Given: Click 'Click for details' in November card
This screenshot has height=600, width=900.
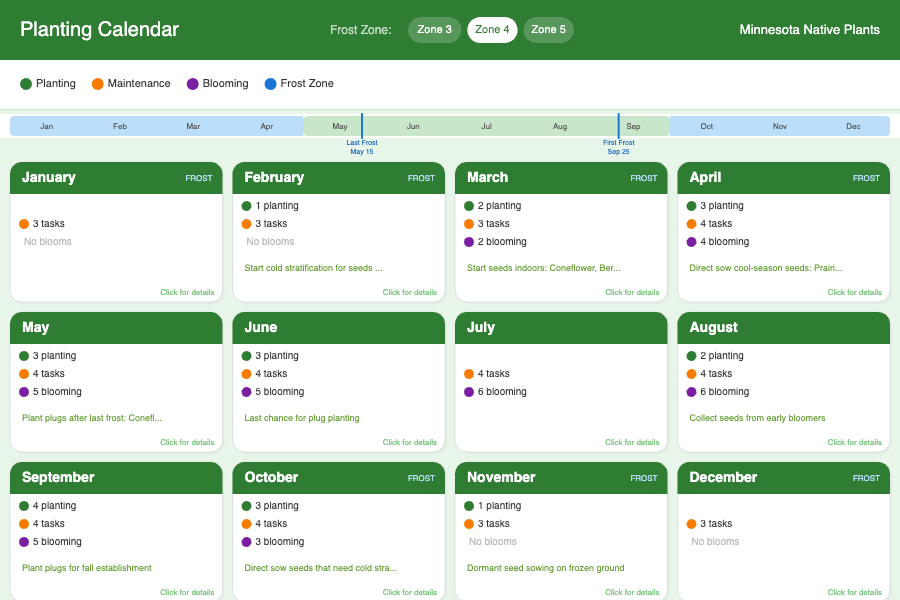Looking at the screenshot, I should point(632,592).
